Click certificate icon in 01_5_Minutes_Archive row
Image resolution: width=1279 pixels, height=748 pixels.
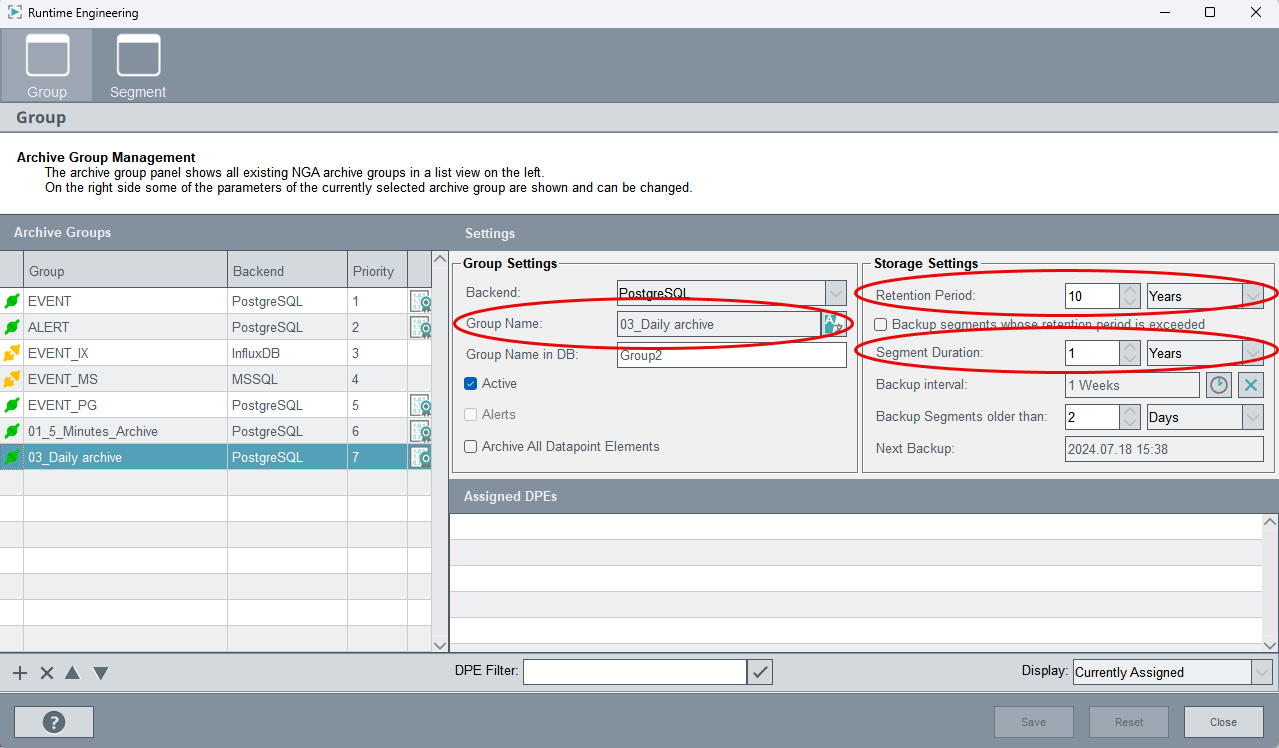[x=420, y=431]
